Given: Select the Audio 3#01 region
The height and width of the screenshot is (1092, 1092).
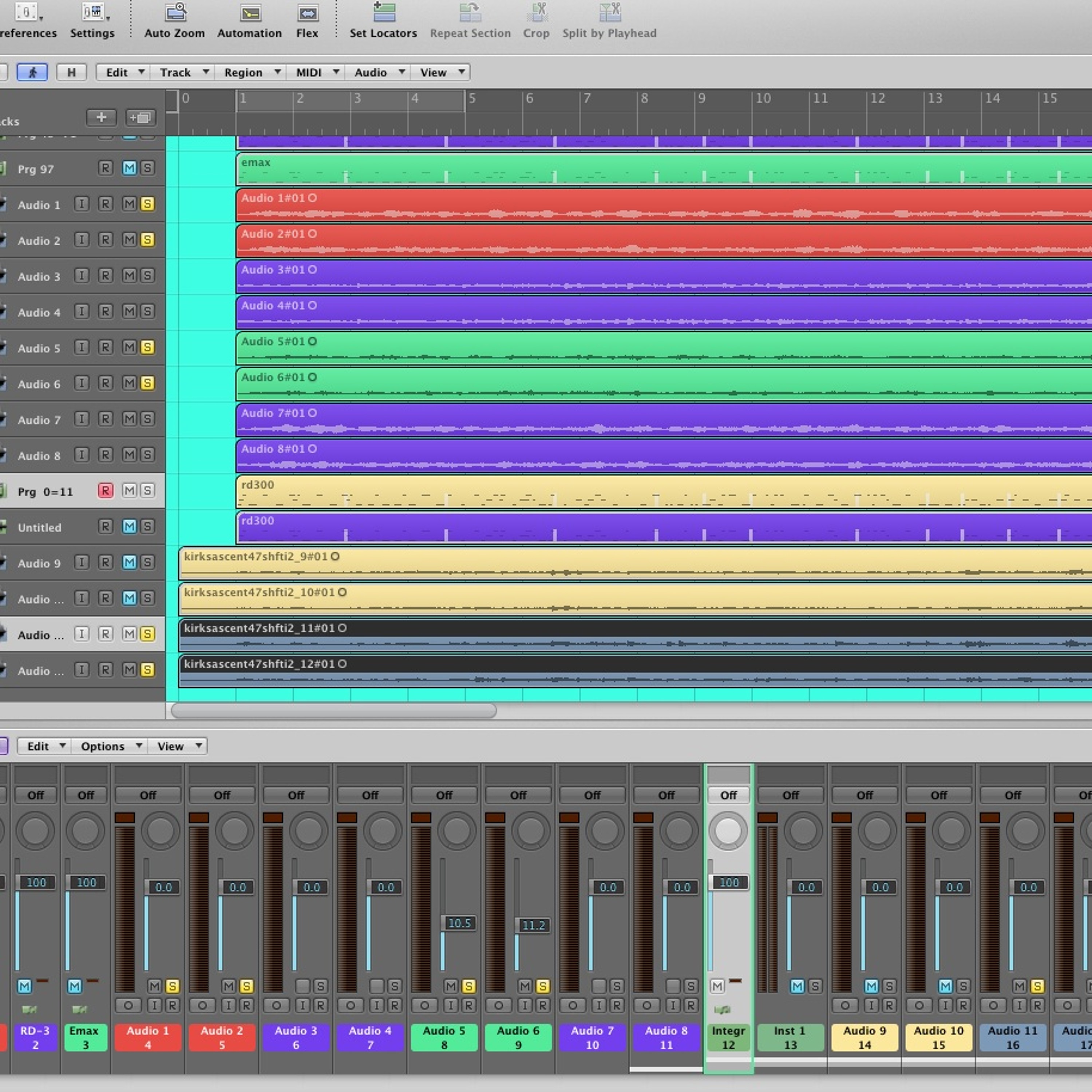Looking at the screenshot, I should click(664, 276).
